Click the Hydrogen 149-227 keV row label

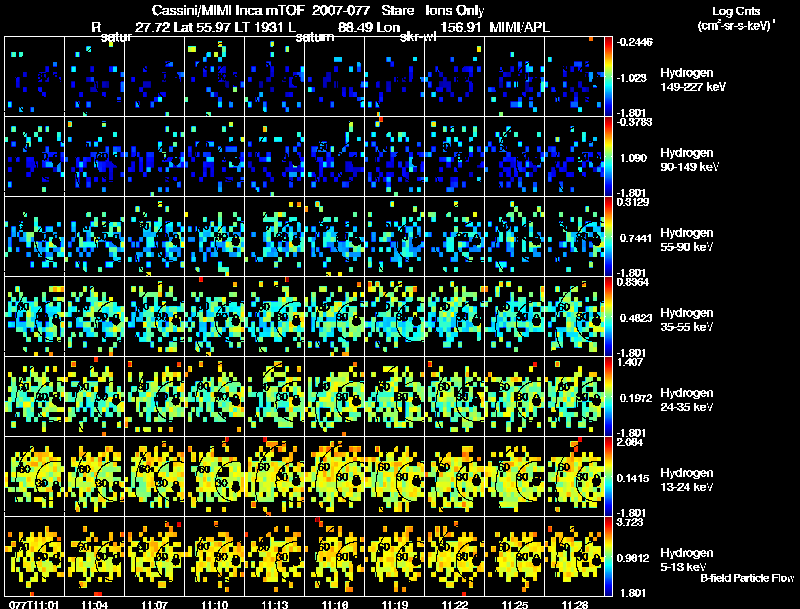click(x=692, y=80)
